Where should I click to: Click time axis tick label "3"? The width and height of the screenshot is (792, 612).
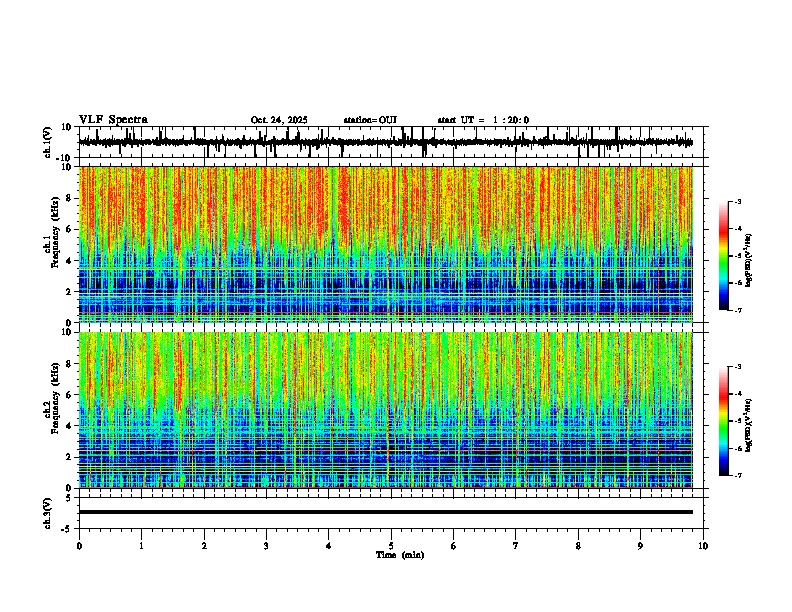point(266,546)
